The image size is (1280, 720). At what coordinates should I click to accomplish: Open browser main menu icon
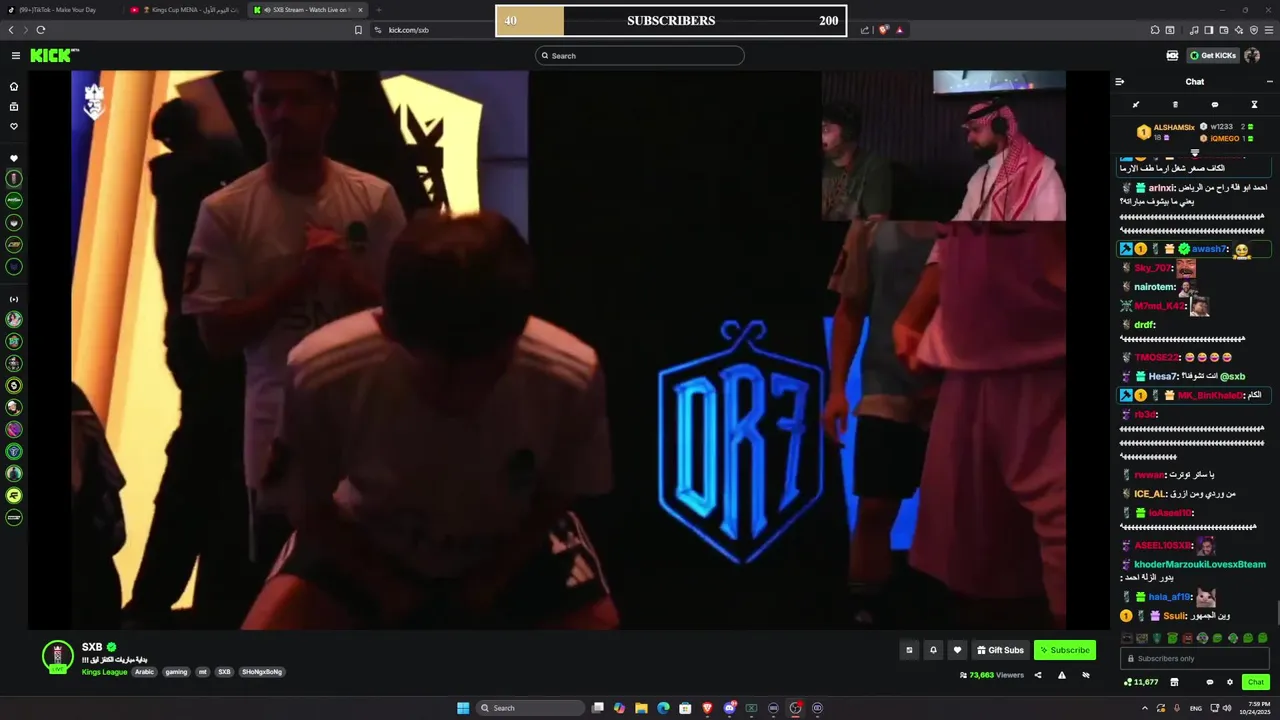click(1268, 30)
